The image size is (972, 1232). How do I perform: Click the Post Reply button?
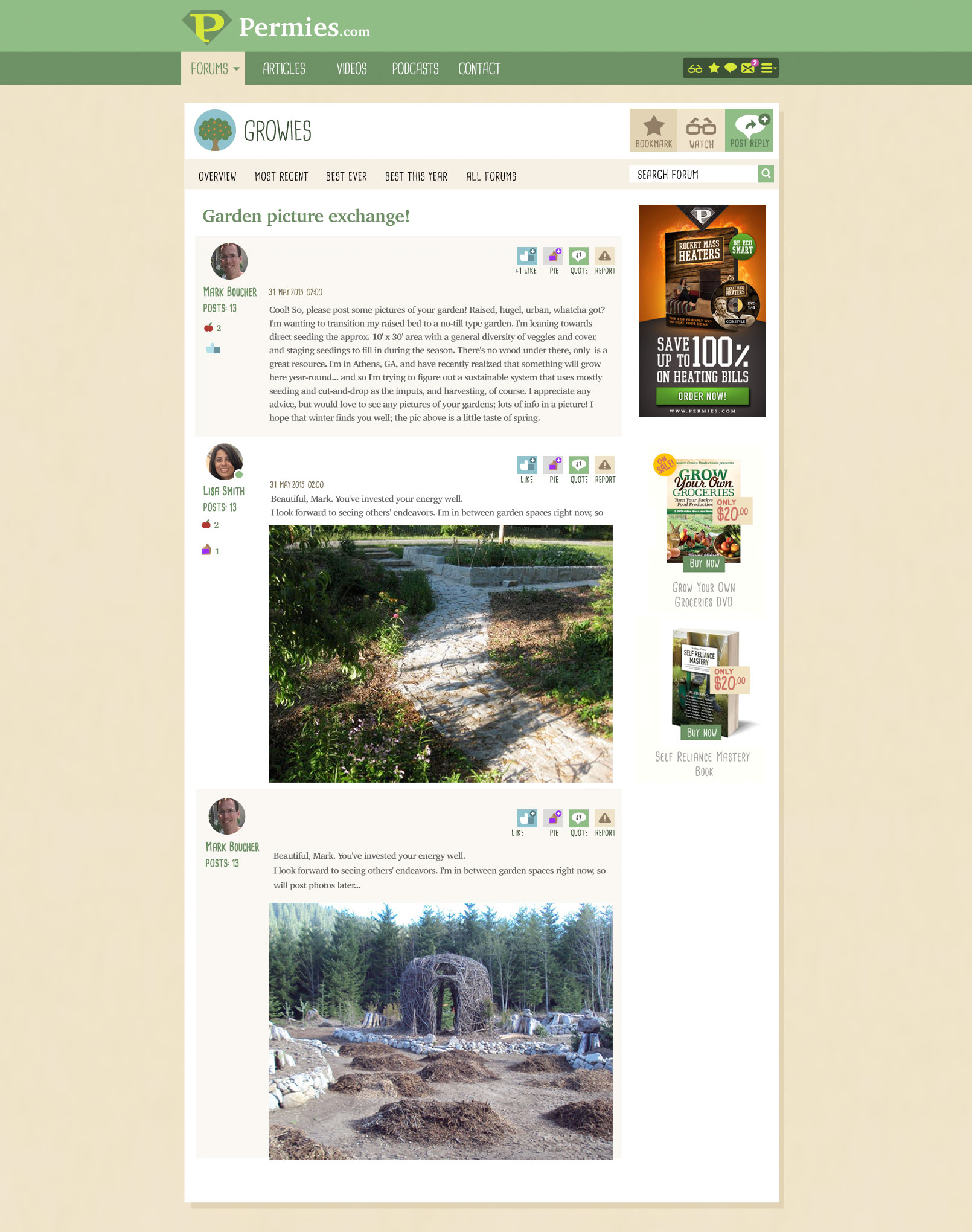tap(749, 130)
